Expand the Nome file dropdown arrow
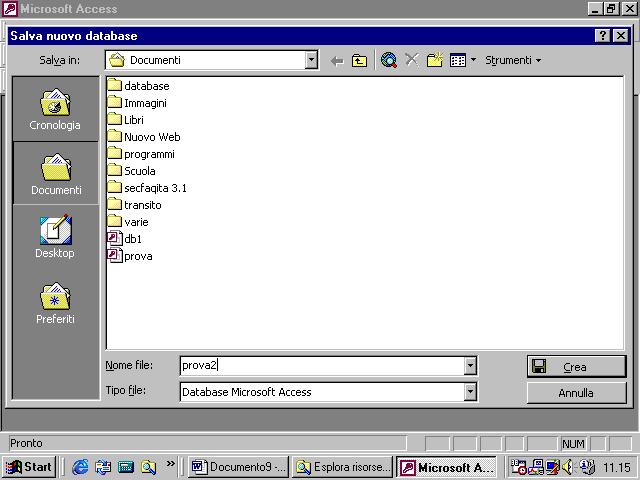The width and height of the screenshot is (640, 480). [470, 366]
